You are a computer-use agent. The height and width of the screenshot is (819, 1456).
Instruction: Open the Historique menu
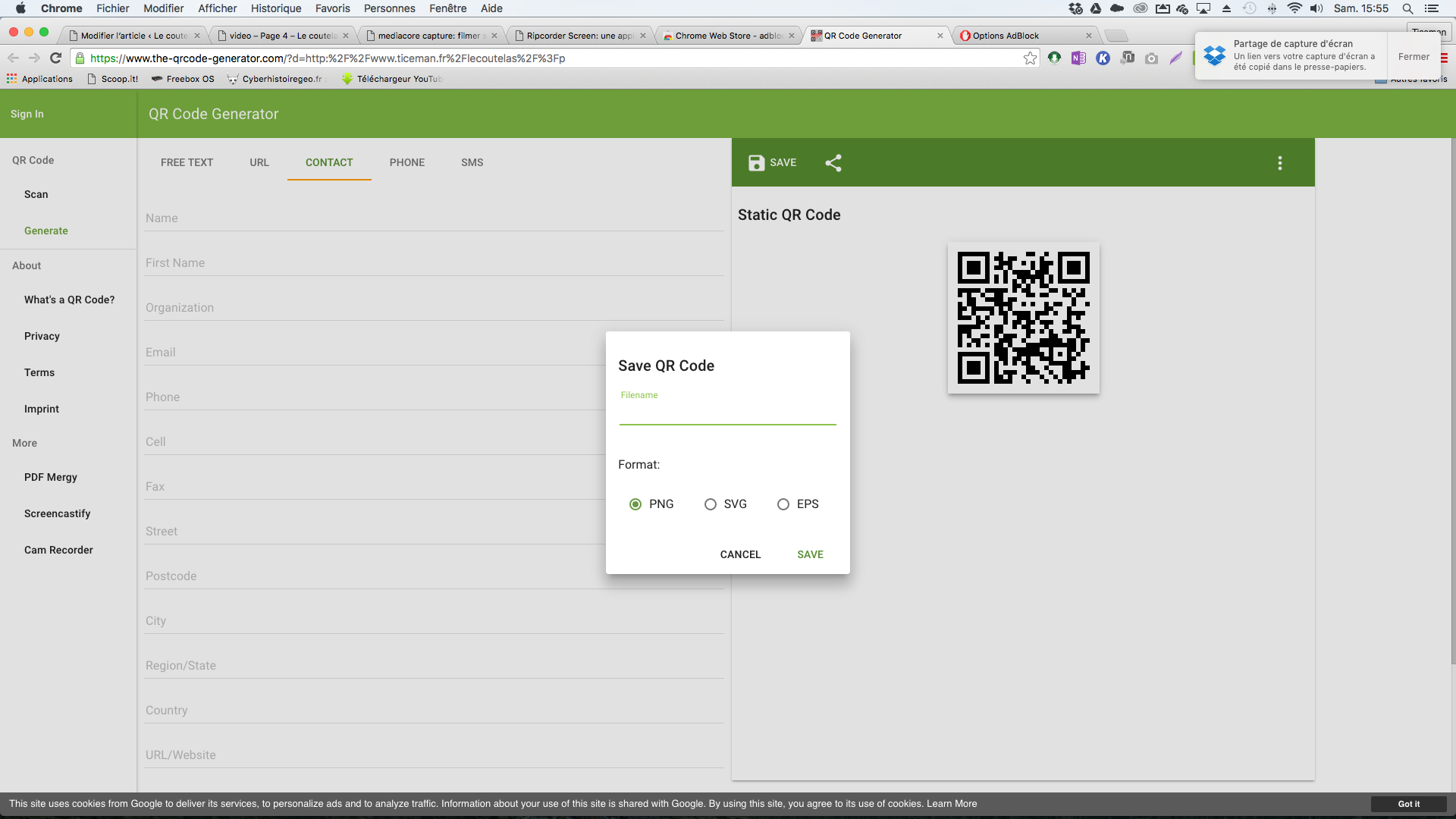[x=276, y=8]
